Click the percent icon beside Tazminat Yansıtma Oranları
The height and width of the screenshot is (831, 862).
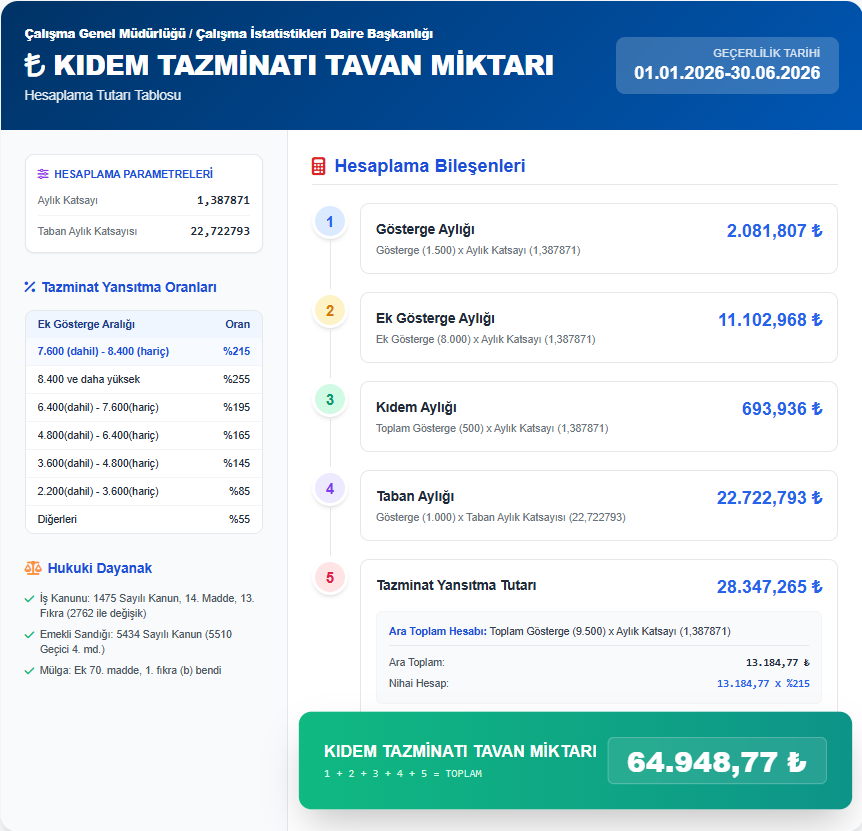pyautogui.click(x=30, y=288)
